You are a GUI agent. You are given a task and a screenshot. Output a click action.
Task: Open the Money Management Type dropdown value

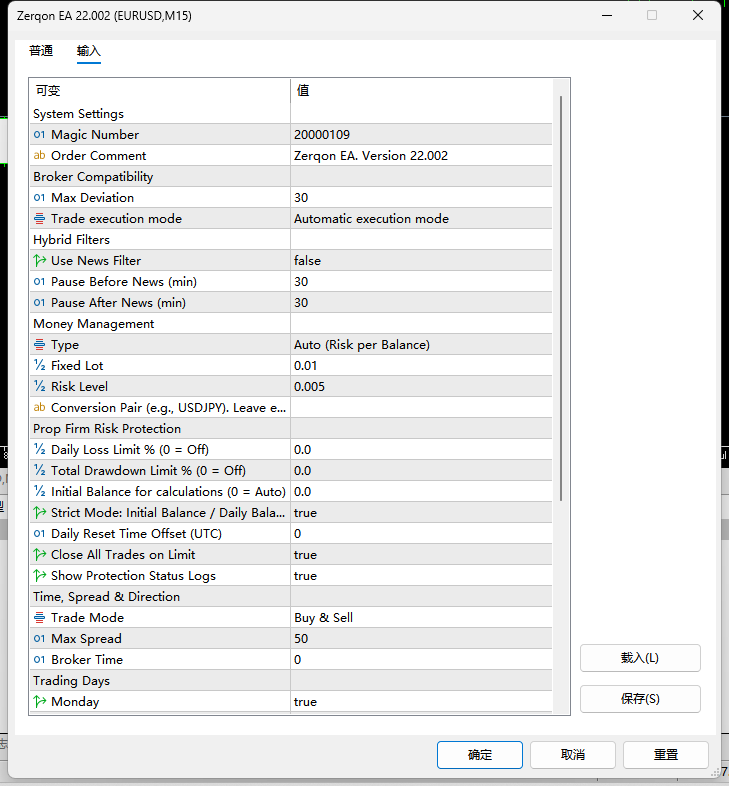421,345
